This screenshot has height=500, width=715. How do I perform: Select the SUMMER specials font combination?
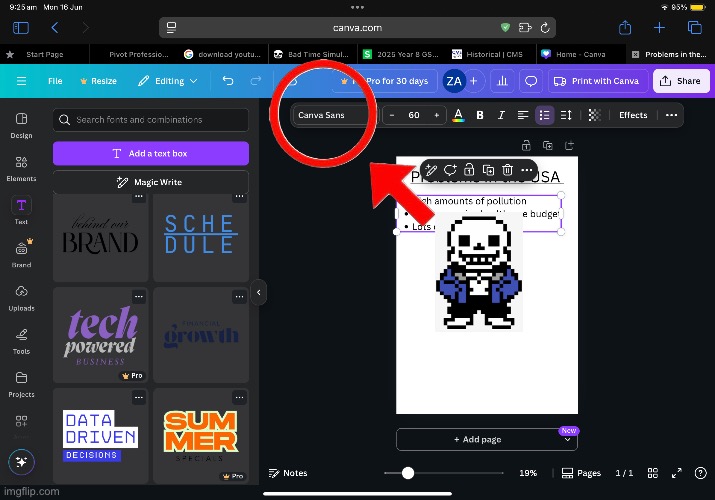coord(201,436)
